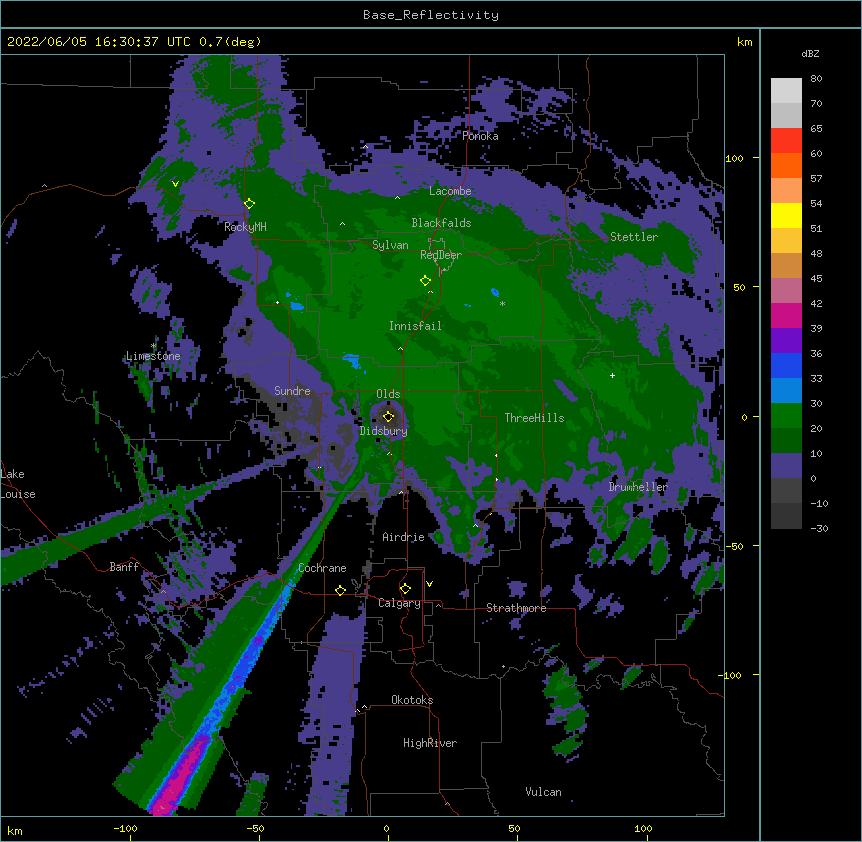Image resolution: width=862 pixels, height=842 pixels.
Task: Select the slate purple legend swatch between 10 and 0
Action: 786,466
